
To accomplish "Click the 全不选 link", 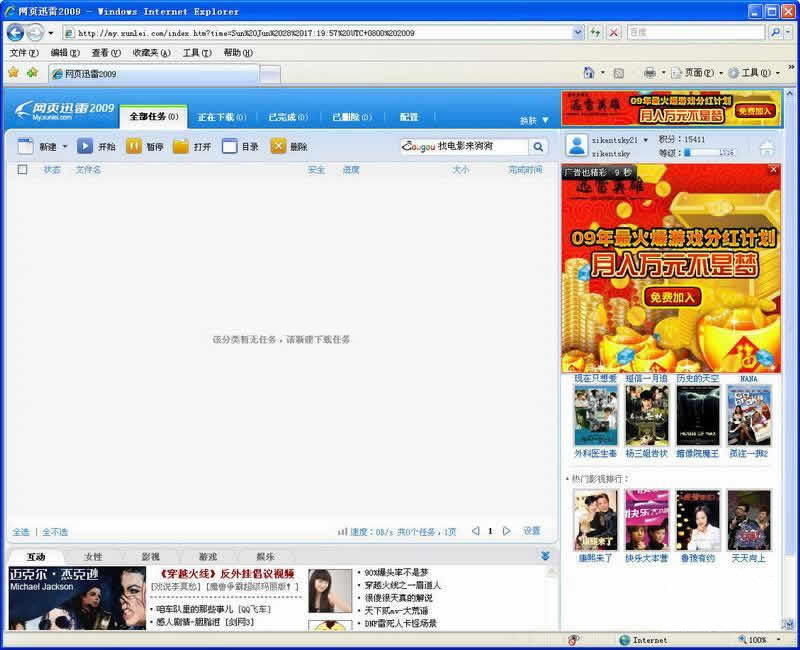I will pos(55,532).
